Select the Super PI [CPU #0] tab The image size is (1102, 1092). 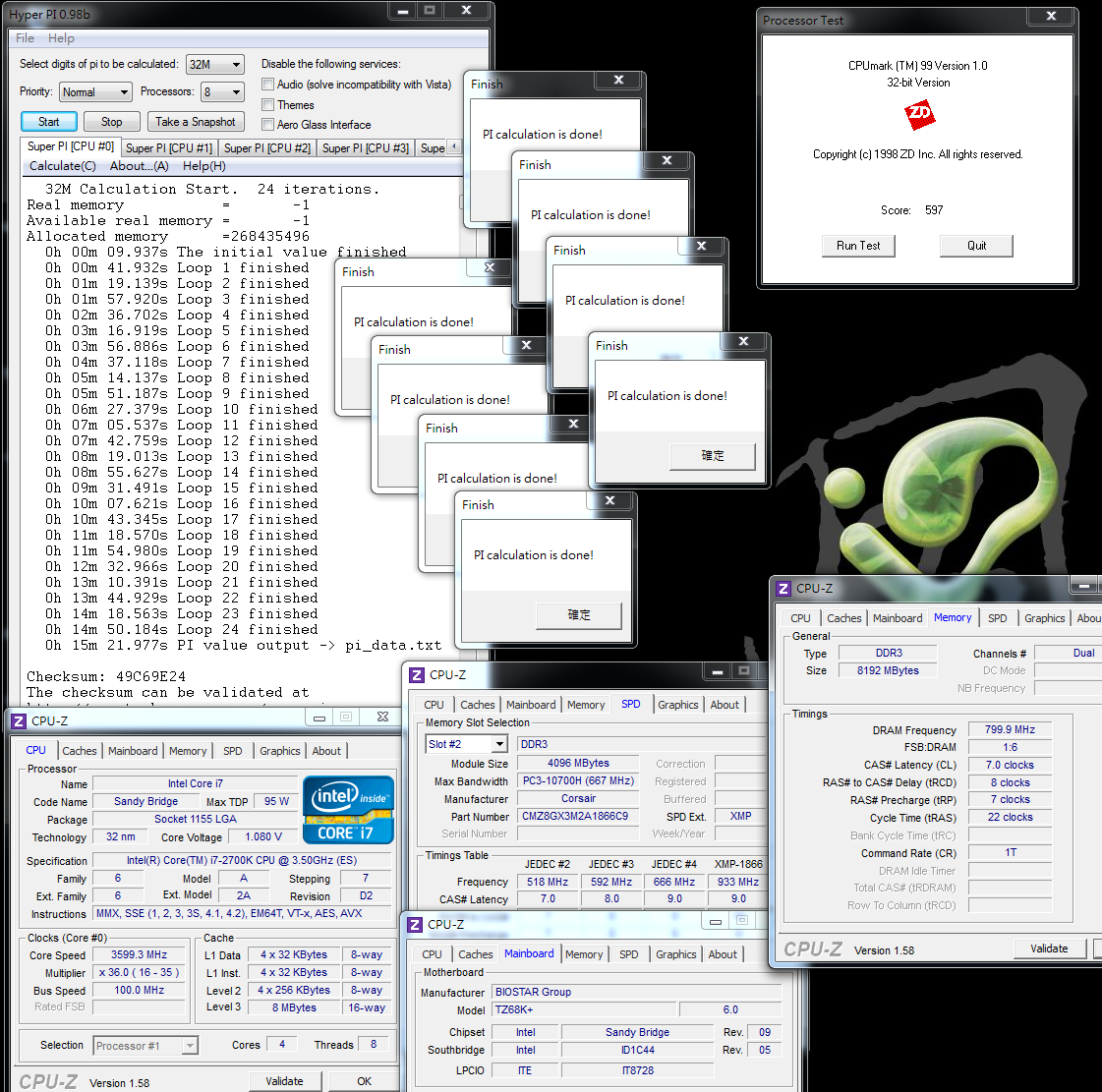point(70,146)
